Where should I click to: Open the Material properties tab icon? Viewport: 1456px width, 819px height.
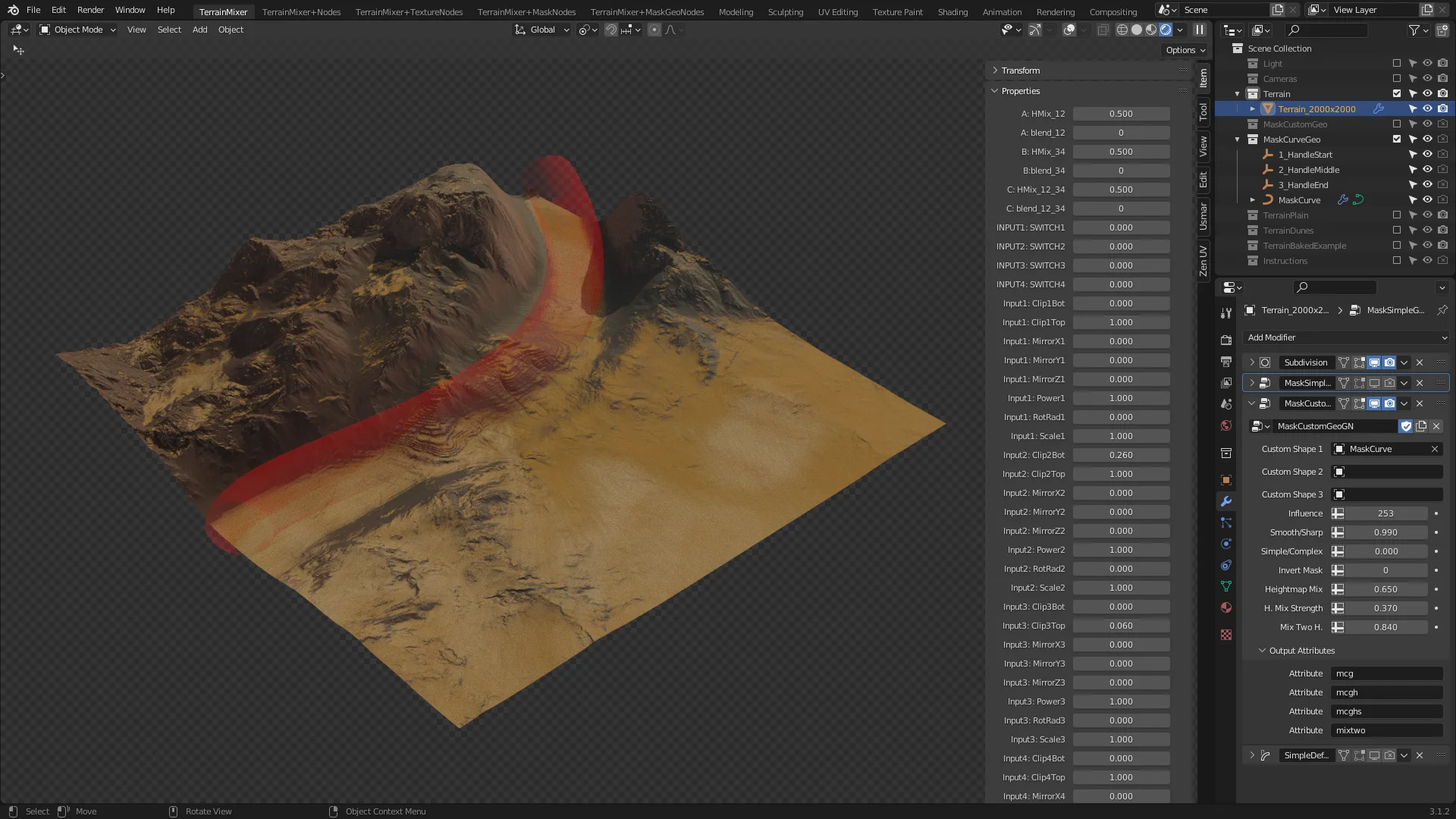[x=1226, y=607]
